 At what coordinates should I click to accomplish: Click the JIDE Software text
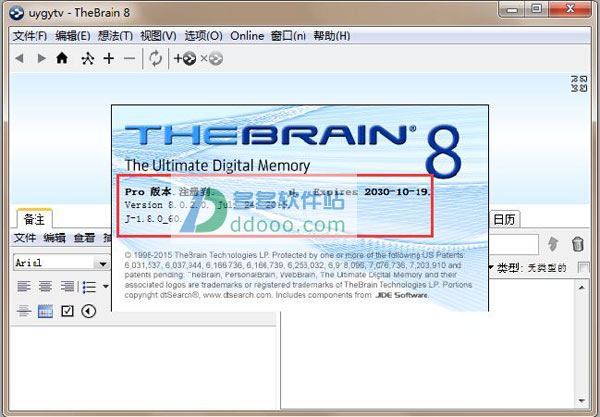pyautogui.click(x=401, y=295)
